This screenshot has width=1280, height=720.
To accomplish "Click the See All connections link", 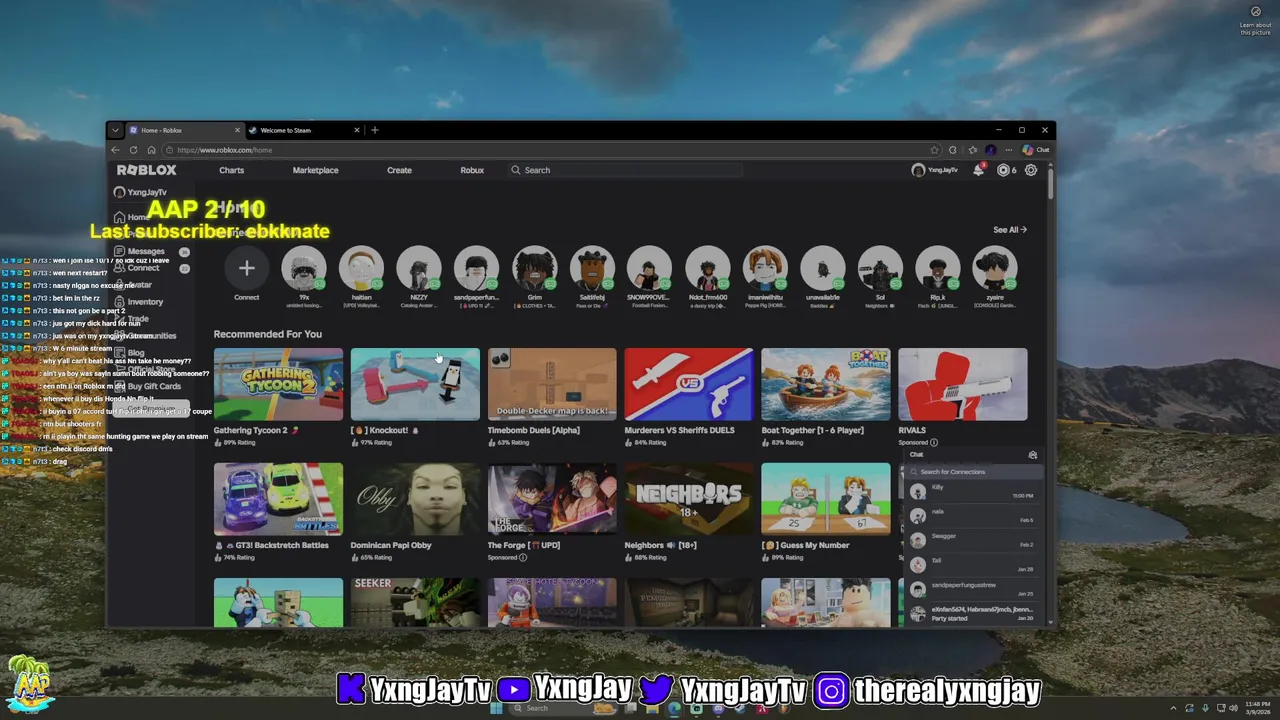I will [x=1009, y=230].
